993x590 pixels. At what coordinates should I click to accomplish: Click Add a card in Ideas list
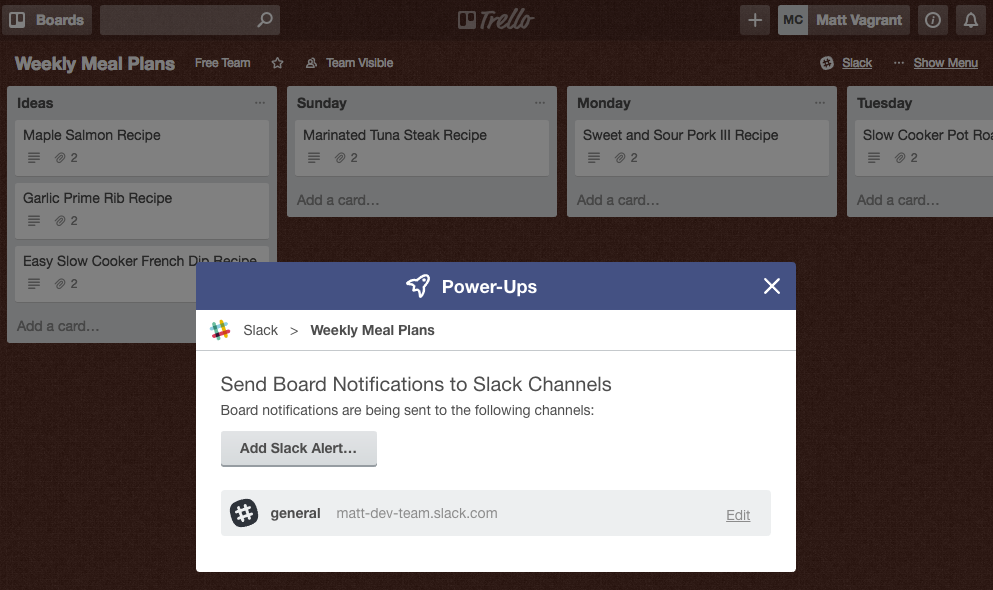pos(58,326)
